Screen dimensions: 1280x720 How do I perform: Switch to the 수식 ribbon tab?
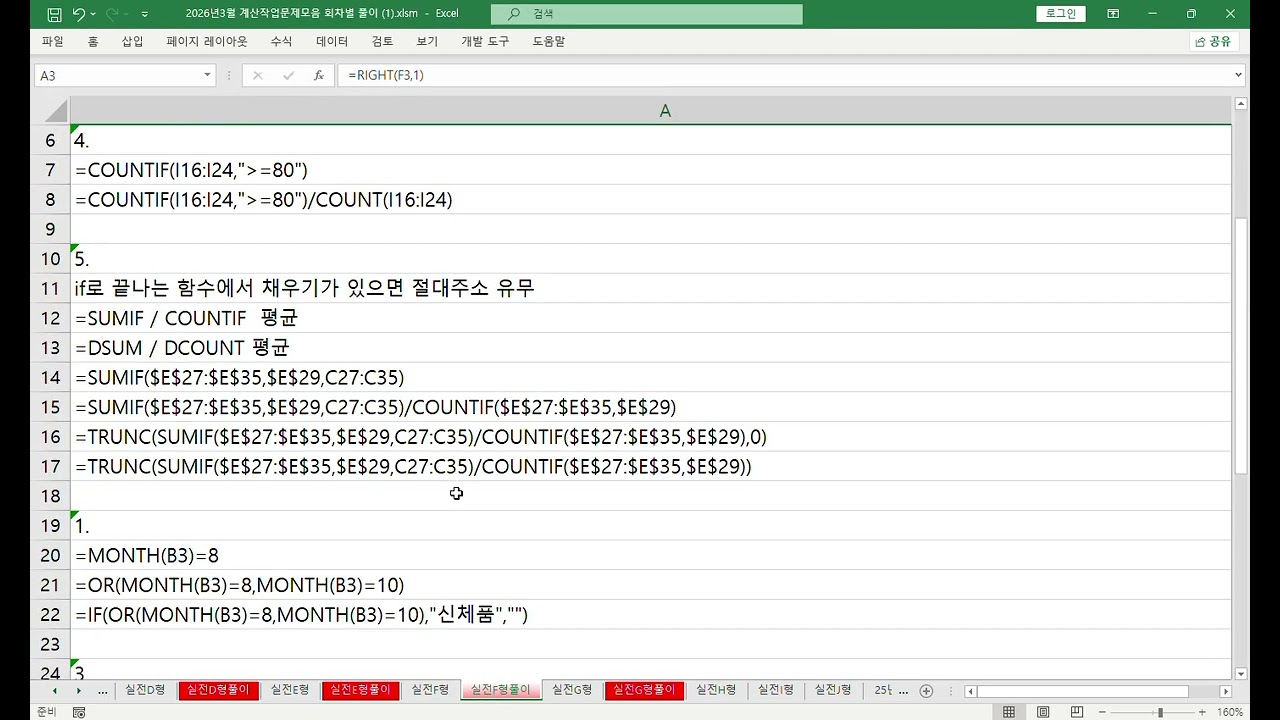click(281, 42)
